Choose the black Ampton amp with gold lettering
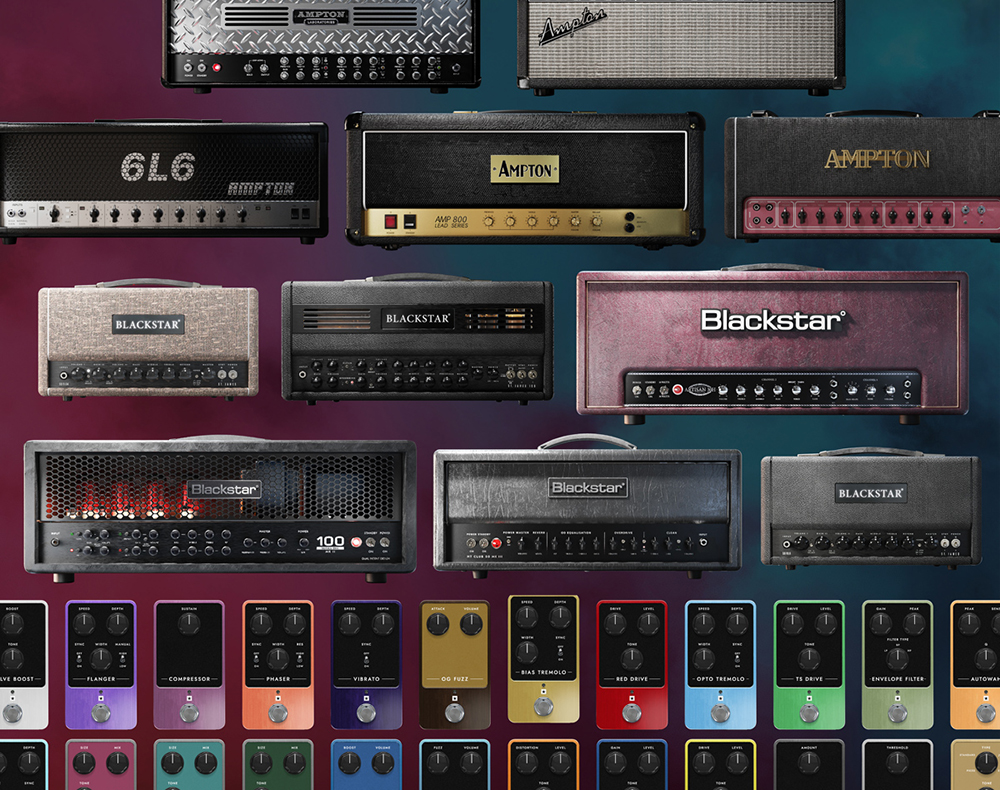 pyautogui.click(x=862, y=175)
